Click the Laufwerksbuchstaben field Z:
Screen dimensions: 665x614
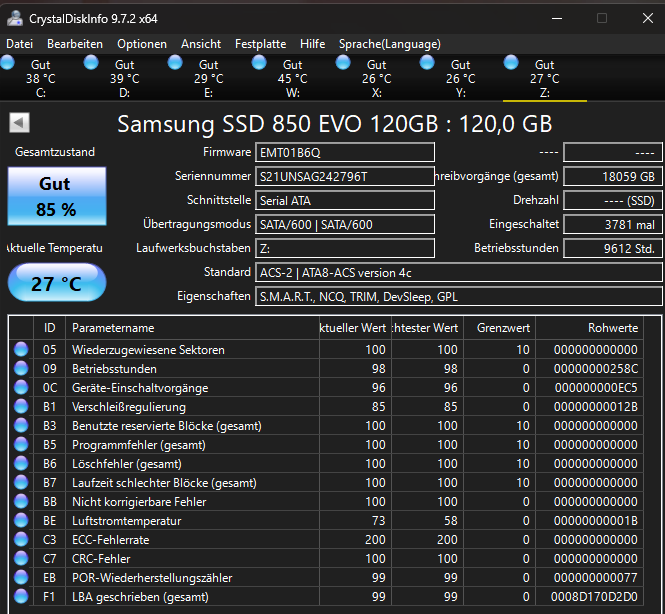coord(345,248)
